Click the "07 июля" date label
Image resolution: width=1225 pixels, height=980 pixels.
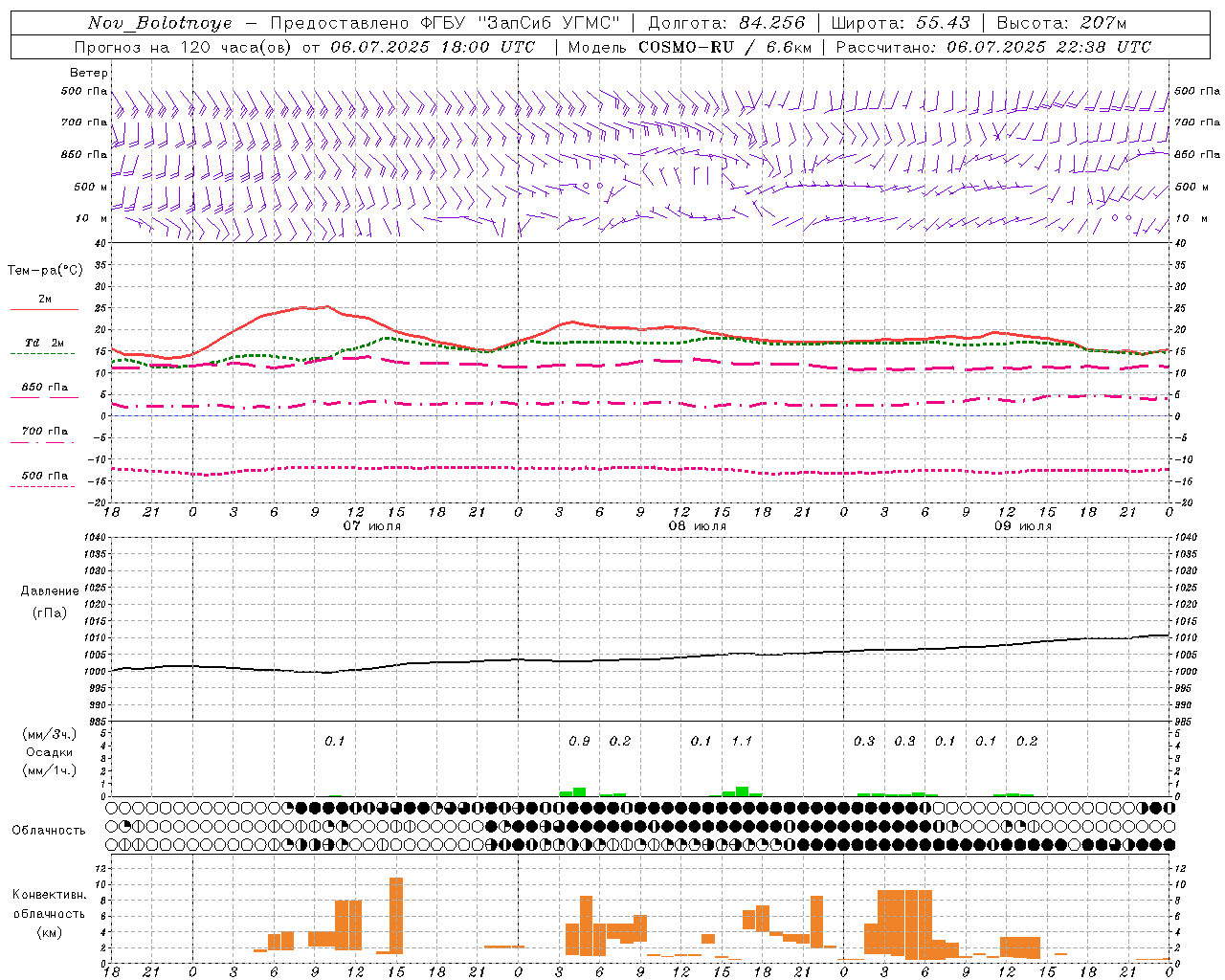(x=372, y=526)
